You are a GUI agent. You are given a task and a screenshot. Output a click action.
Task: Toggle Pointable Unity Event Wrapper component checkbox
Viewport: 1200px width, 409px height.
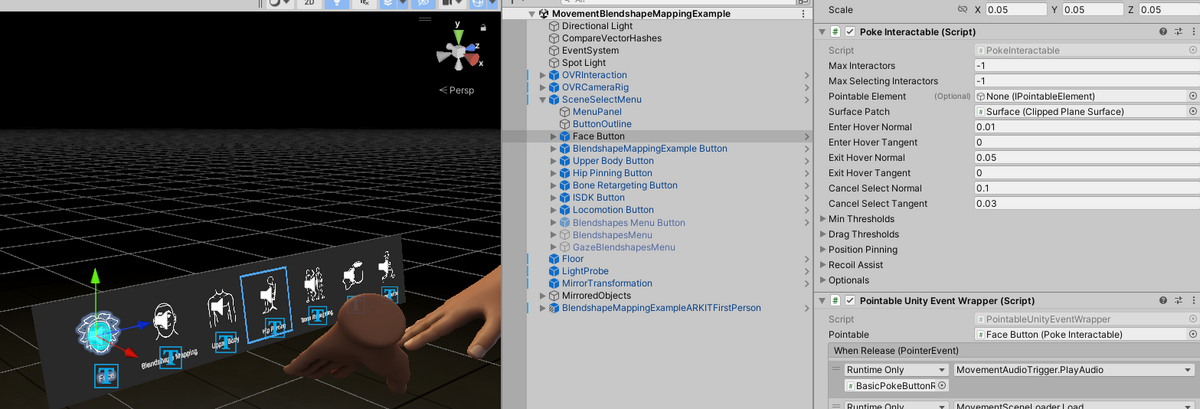pos(850,300)
